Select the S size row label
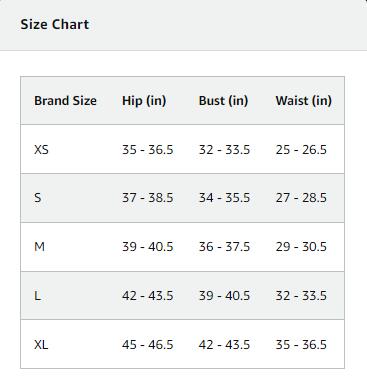Screen dimensions: 367x392 point(38,198)
